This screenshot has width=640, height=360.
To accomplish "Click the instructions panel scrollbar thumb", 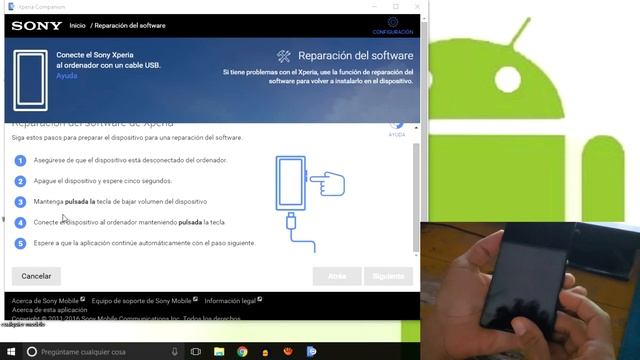I will click(x=416, y=198).
